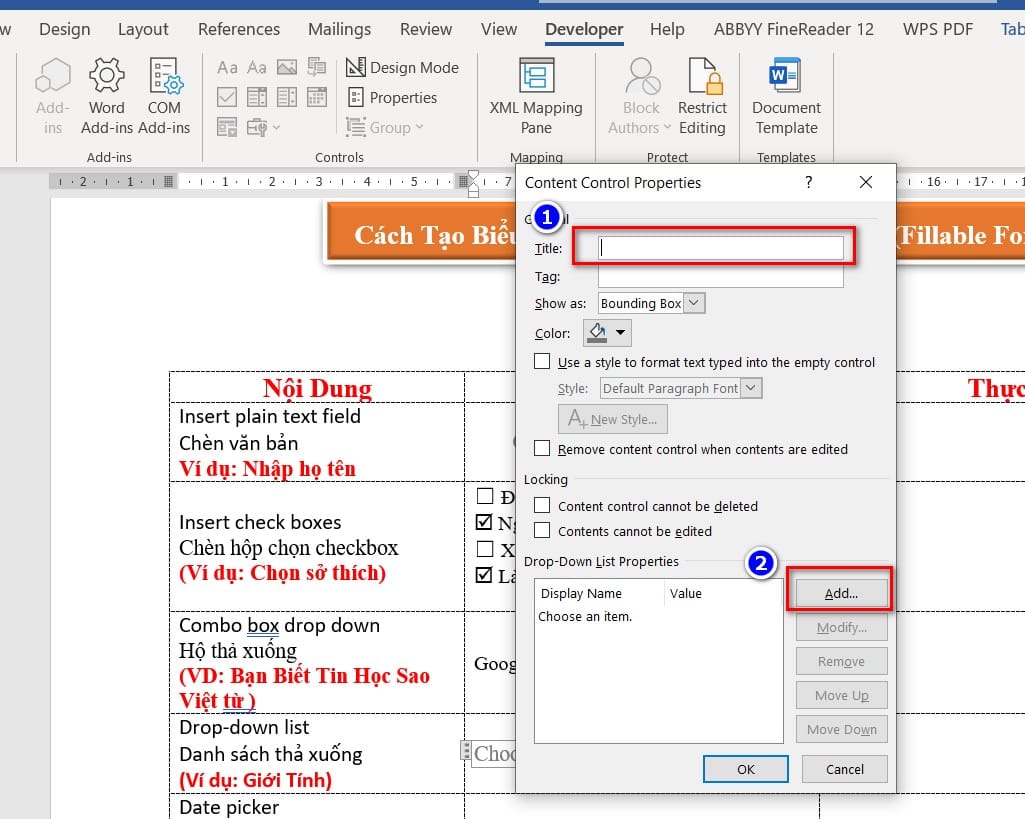Insert a Plain Text content control
The width and height of the screenshot is (1025, 819).
257,67
